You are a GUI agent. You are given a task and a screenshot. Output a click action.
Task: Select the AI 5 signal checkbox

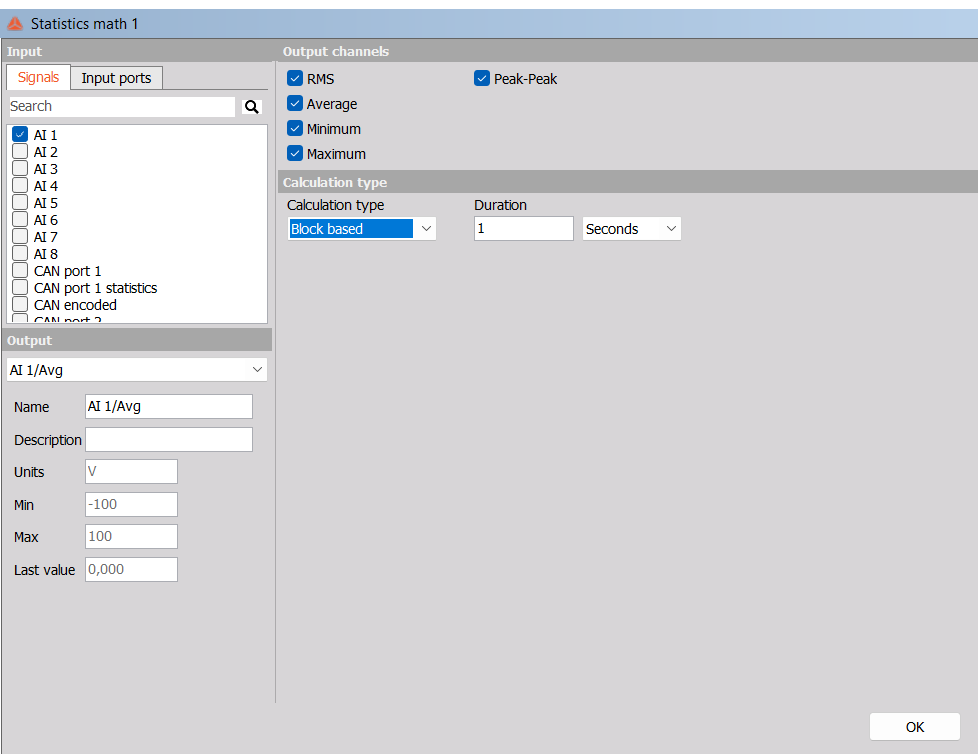point(20,202)
